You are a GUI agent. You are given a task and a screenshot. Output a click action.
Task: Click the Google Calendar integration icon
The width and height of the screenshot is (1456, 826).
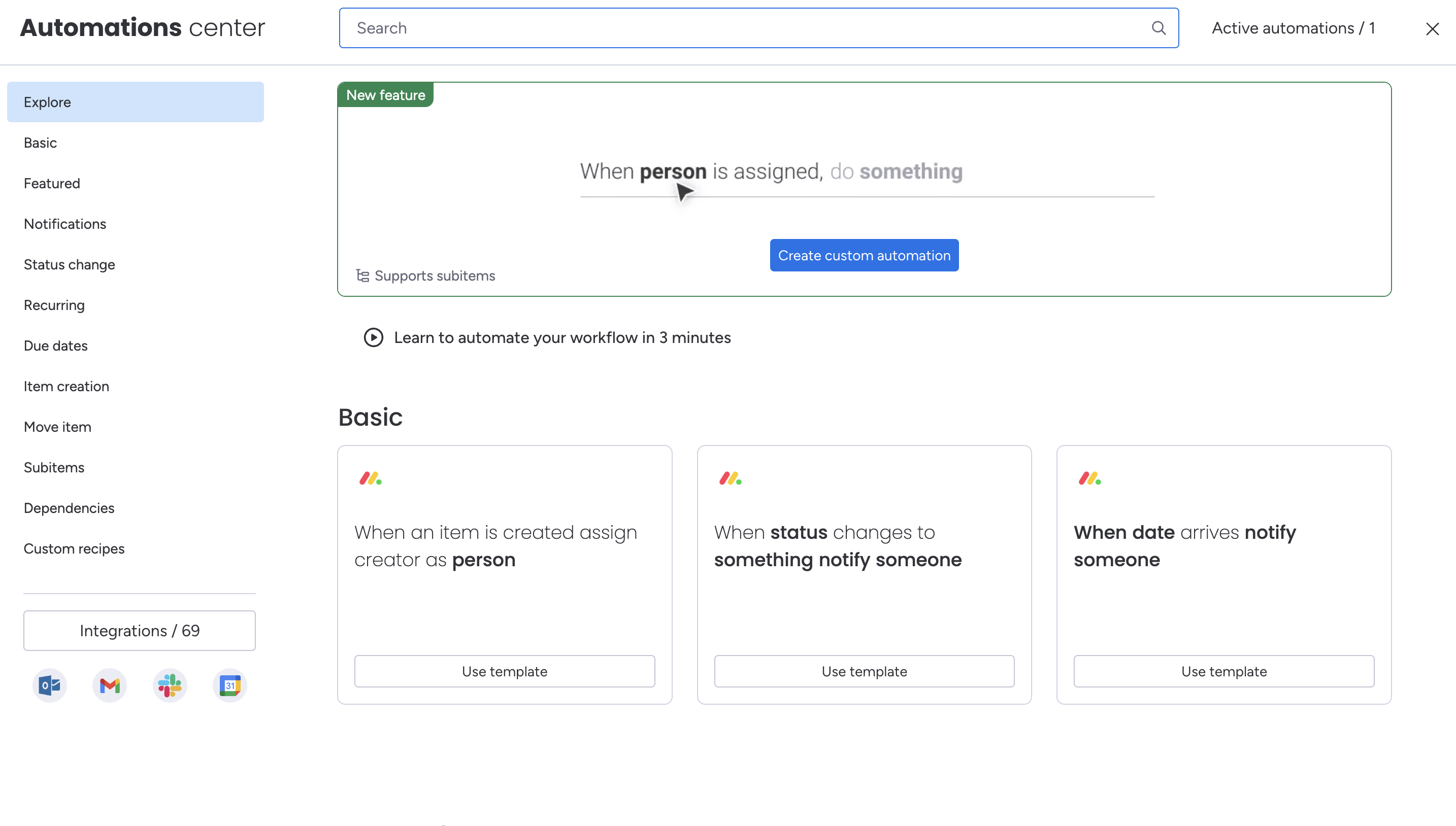click(229, 686)
